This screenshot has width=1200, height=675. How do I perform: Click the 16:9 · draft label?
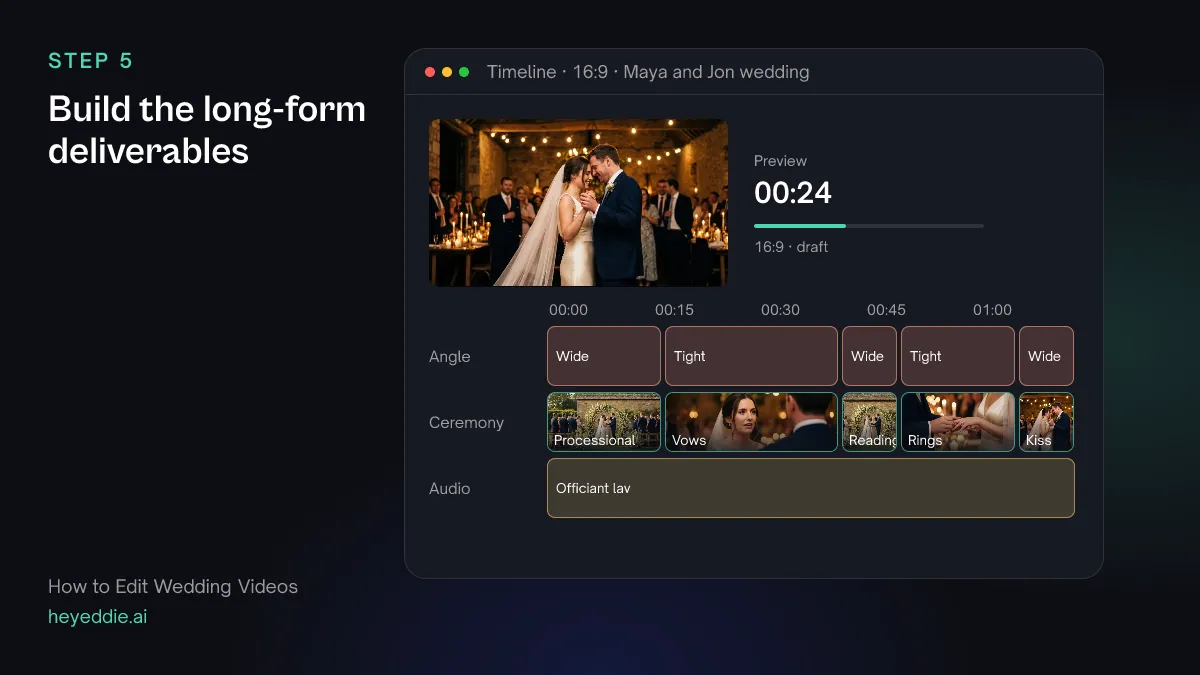[x=791, y=247]
